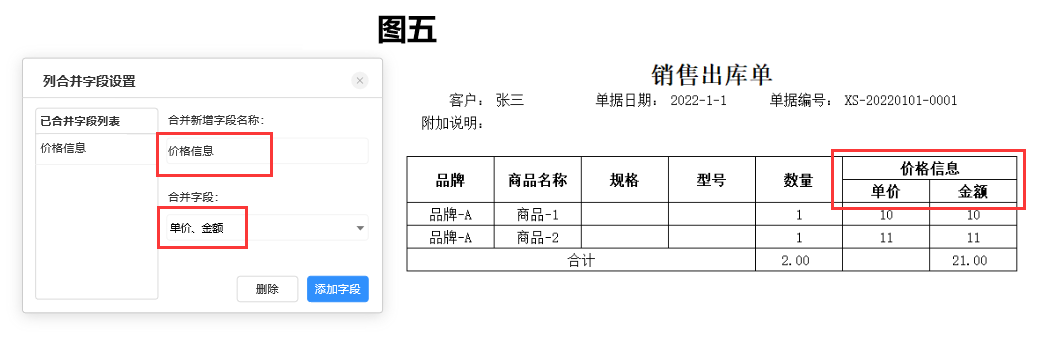Click the customer name 张三
The width and height of the screenshot is (1047, 364).
click(x=510, y=101)
